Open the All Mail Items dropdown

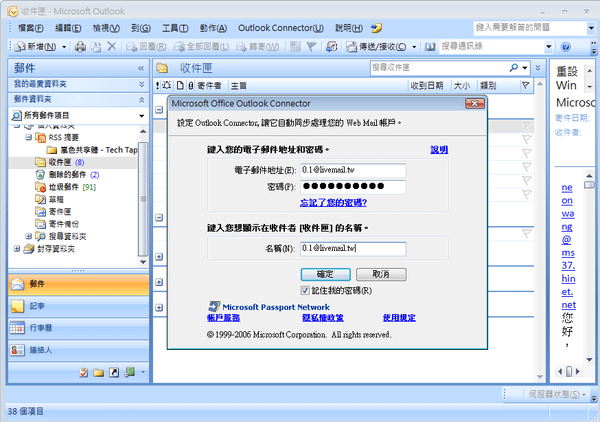click(x=142, y=116)
